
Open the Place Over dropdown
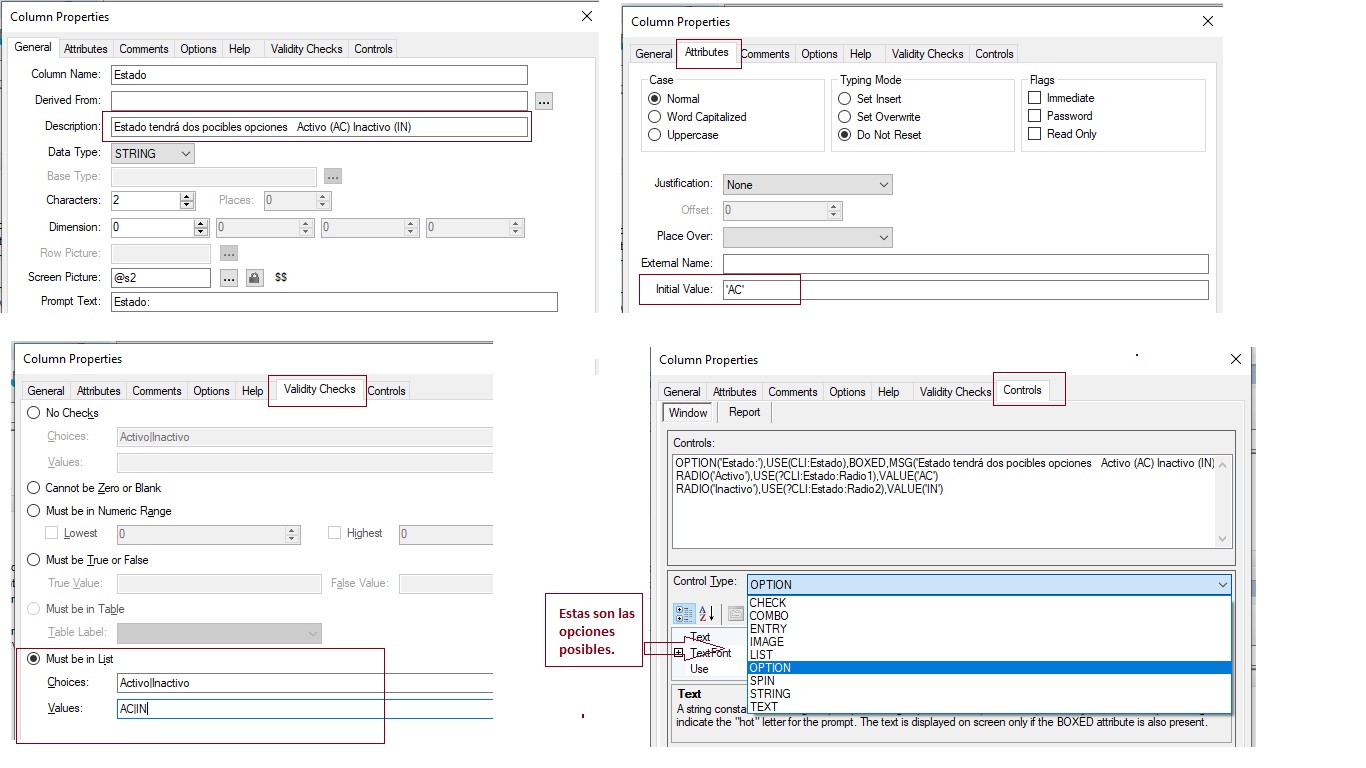(807, 237)
